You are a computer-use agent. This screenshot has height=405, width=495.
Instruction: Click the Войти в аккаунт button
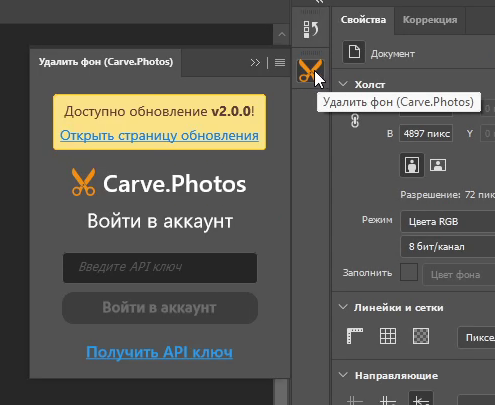click(x=160, y=308)
